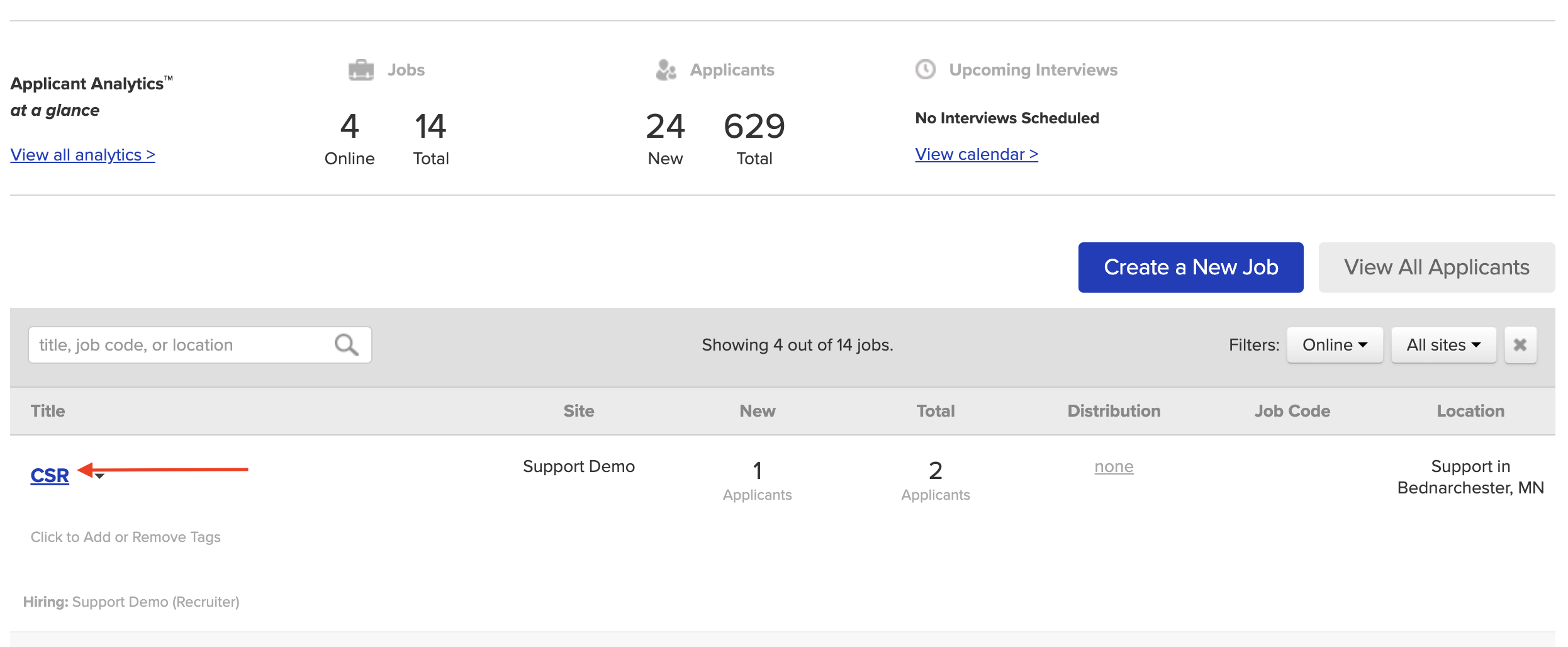This screenshot has height=647, width=1568.
Task: Click the Jobs briefcase icon
Action: 361,69
